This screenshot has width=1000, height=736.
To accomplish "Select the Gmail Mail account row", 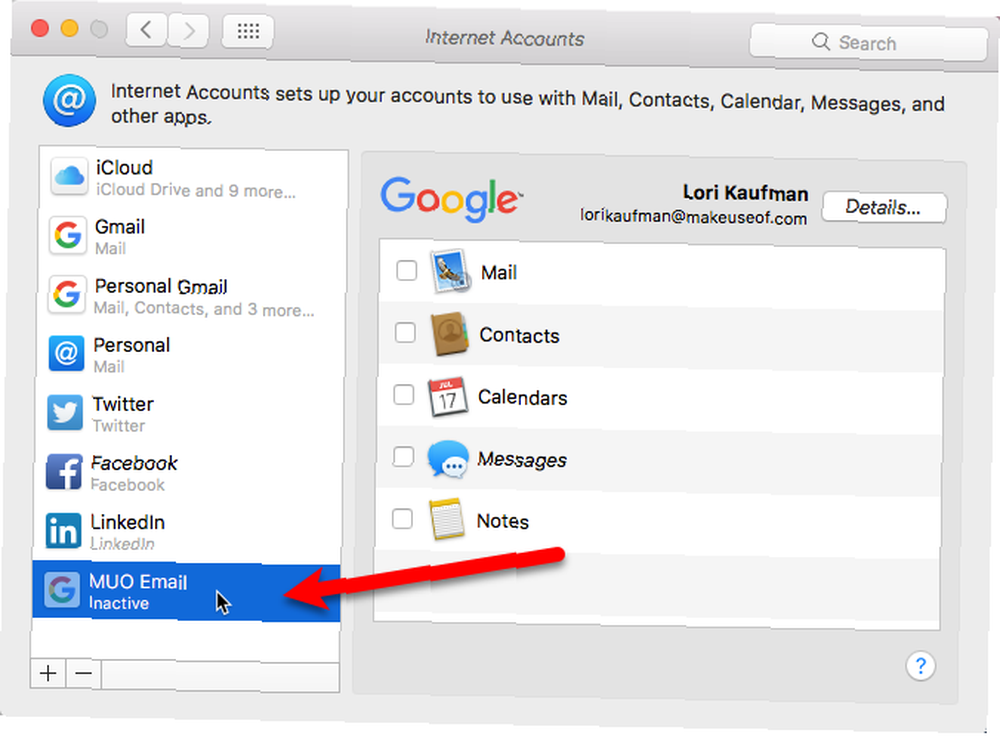I will click(193, 237).
